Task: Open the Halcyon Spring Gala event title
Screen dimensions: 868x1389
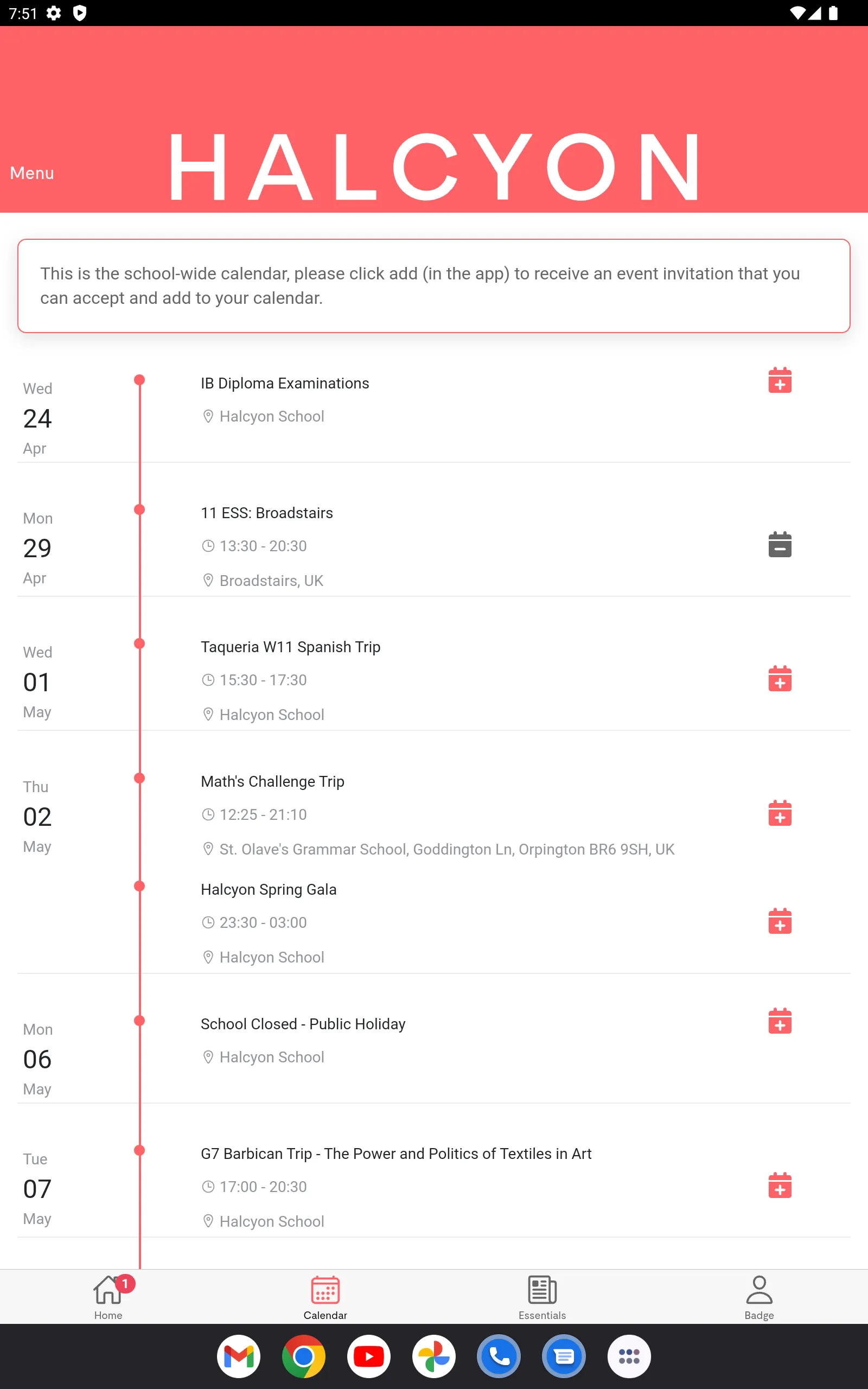Action: click(269, 889)
